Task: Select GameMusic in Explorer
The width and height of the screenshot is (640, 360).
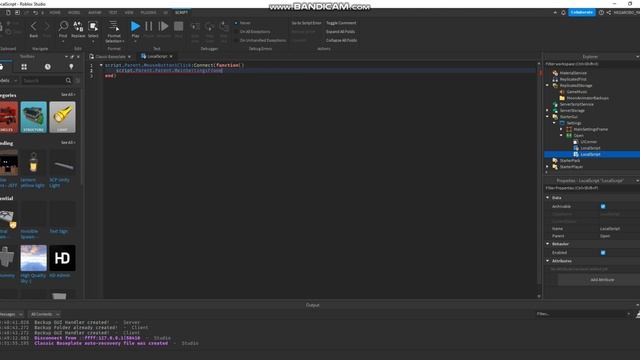Action: click(577, 92)
